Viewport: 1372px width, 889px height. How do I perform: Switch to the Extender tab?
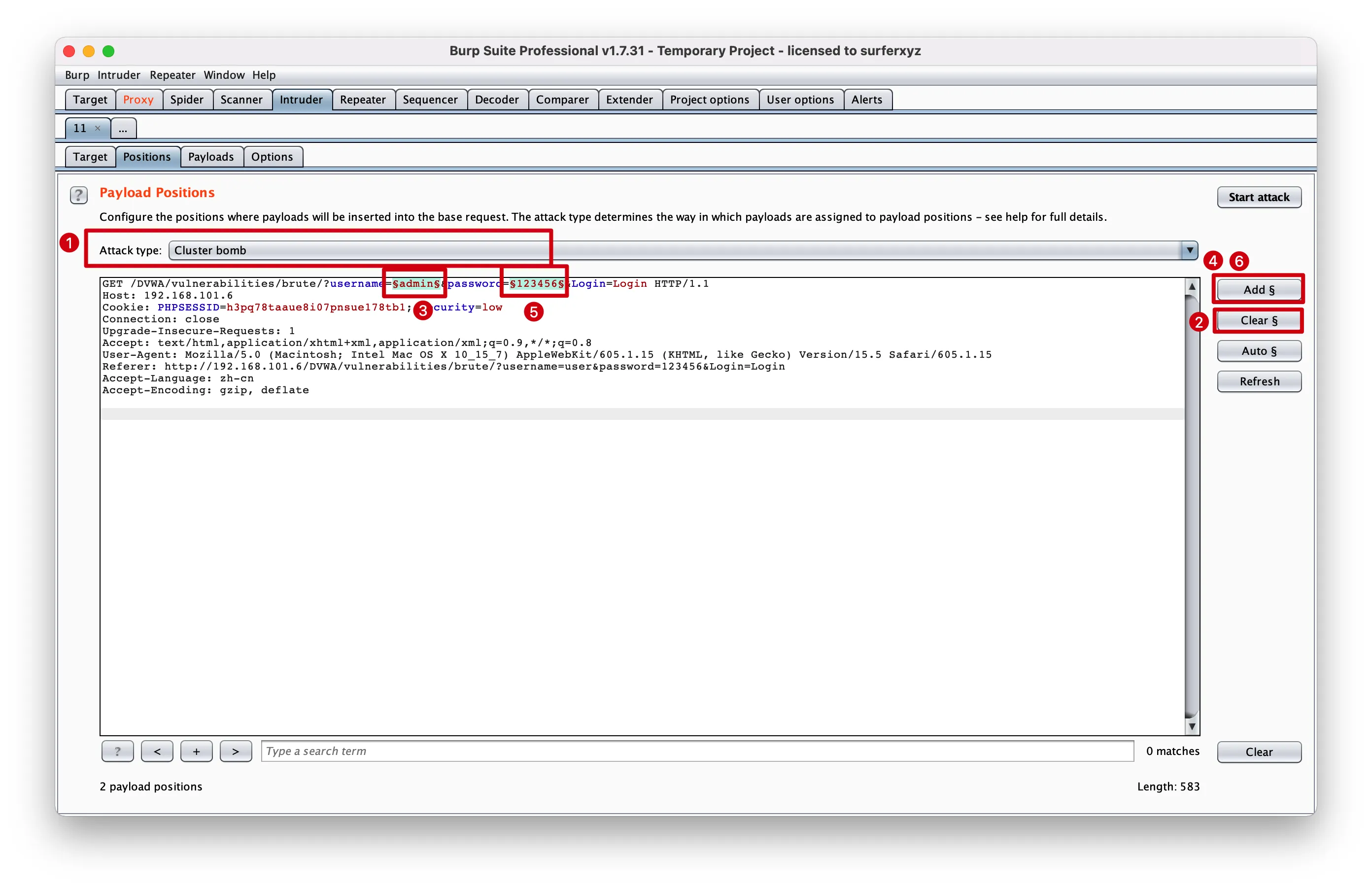[x=629, y=100]
